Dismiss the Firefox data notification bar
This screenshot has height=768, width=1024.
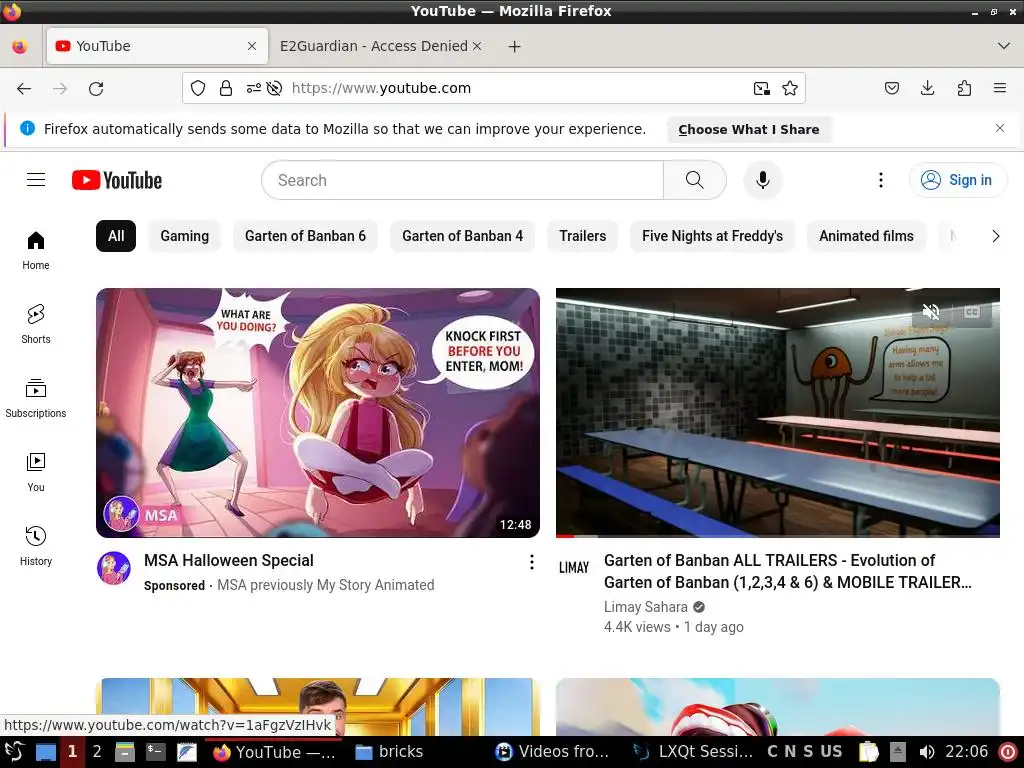point(1000,128)
